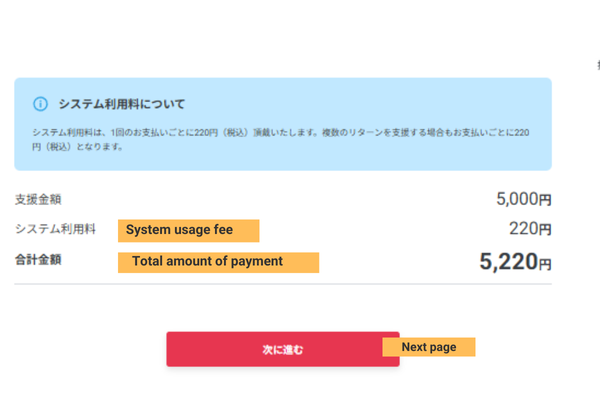Click the 円 symbol after 5,220
This screenshot has width=600, height=414.
coord(545,265)
